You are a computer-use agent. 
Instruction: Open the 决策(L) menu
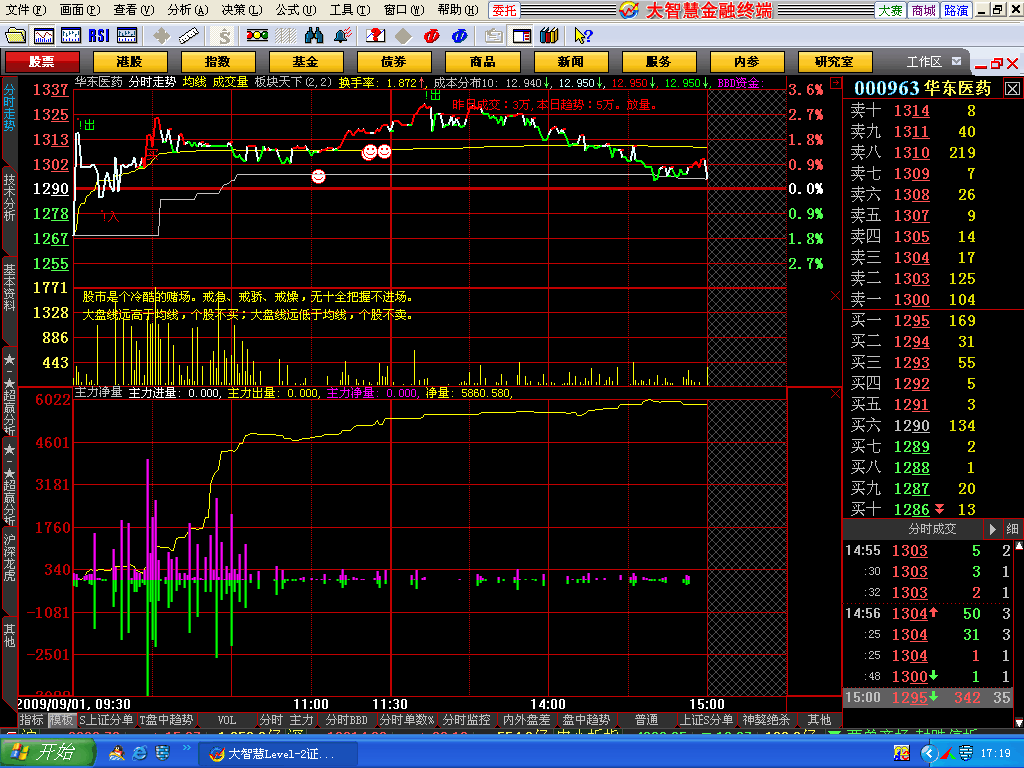point(242,10)
